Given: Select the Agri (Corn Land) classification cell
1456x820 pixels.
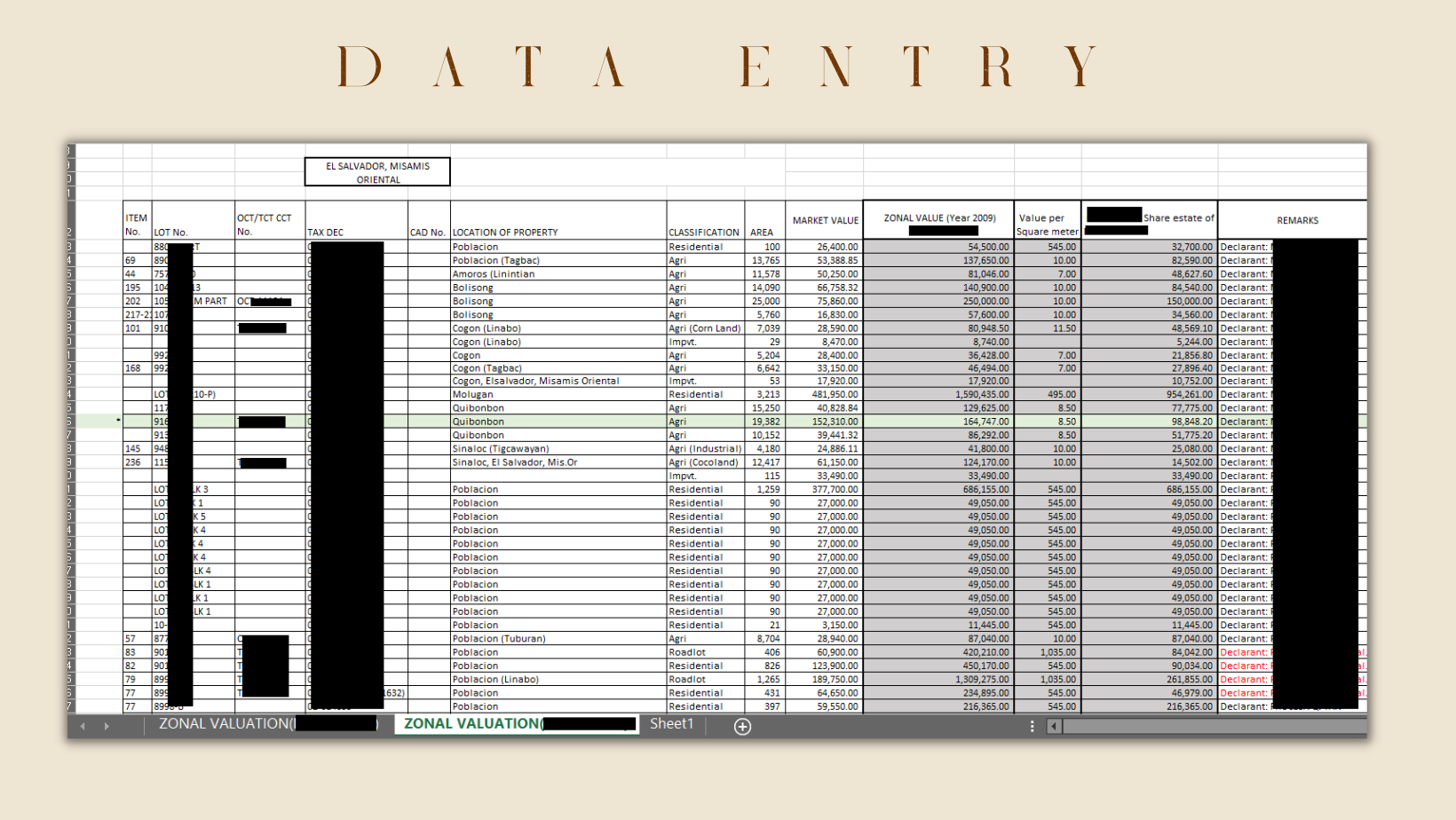Looking at the screenshot, I should point(705,328).
